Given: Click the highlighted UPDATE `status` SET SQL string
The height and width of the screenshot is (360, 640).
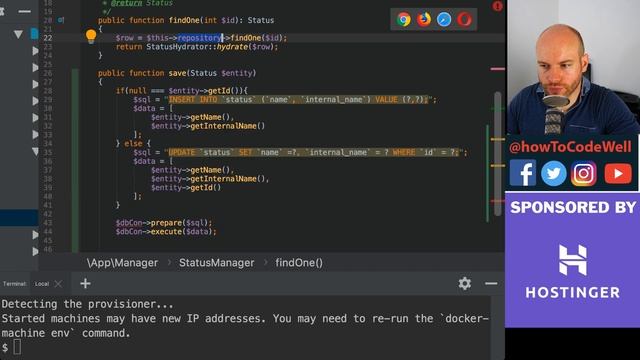Looking at the screenshot, I should tap(313, 152).
